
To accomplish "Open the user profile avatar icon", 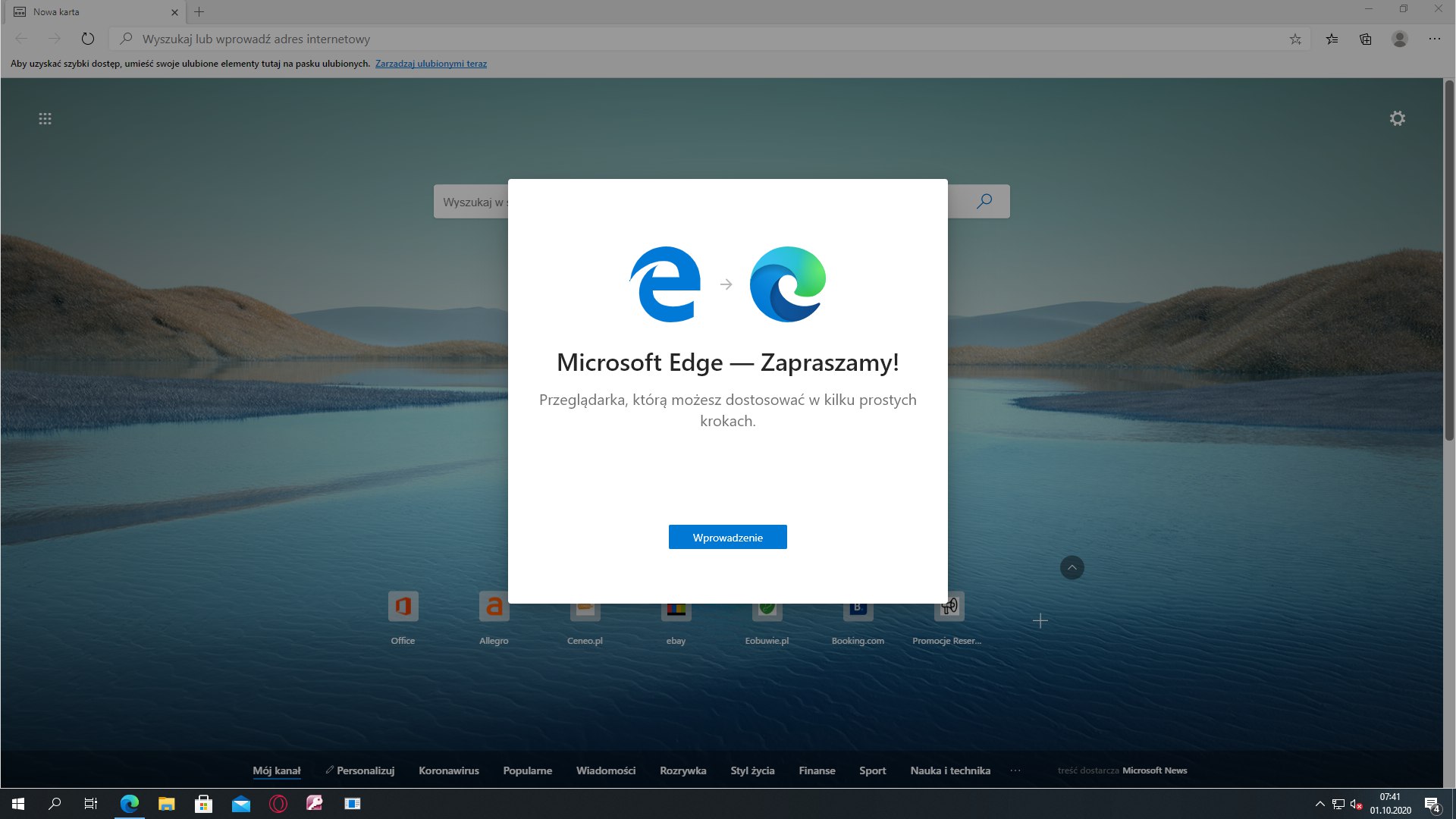I will tap(1400, 39).
